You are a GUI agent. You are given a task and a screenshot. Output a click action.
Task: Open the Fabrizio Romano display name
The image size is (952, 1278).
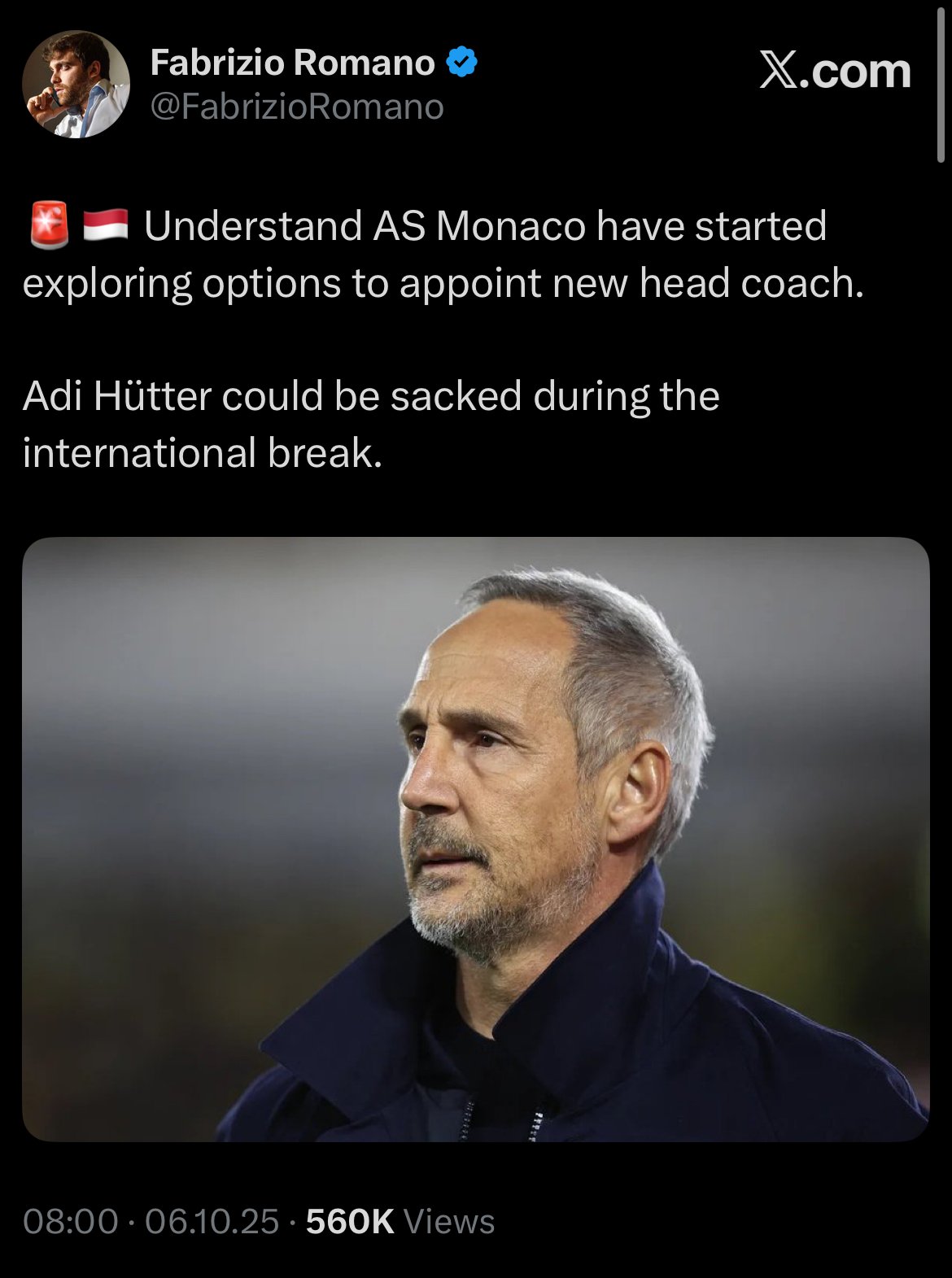click(x=293, y=63)
